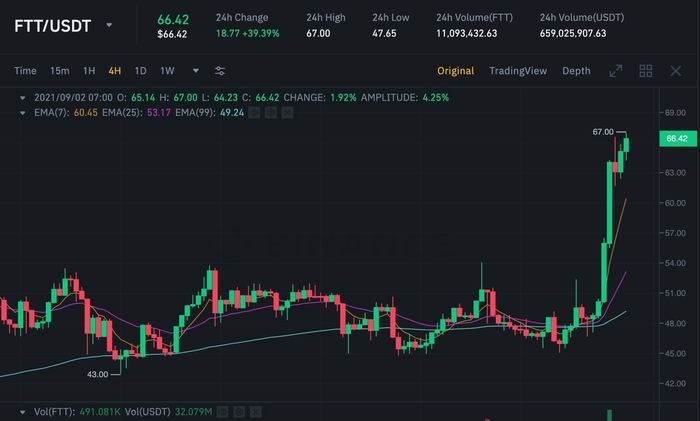Viewport: 700px width, 421px height.
Task: Remove Volume indicator with X
Action: [x=255, y=412]
